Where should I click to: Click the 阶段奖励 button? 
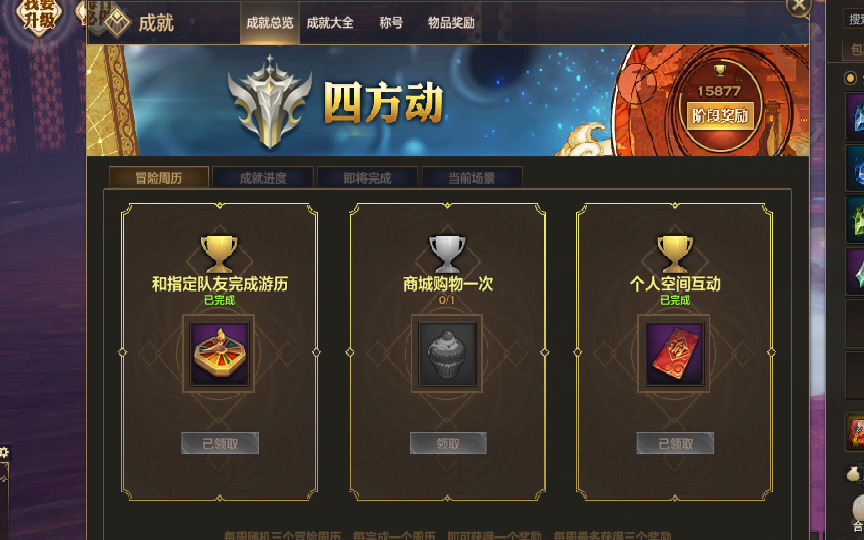pos(720,116)
